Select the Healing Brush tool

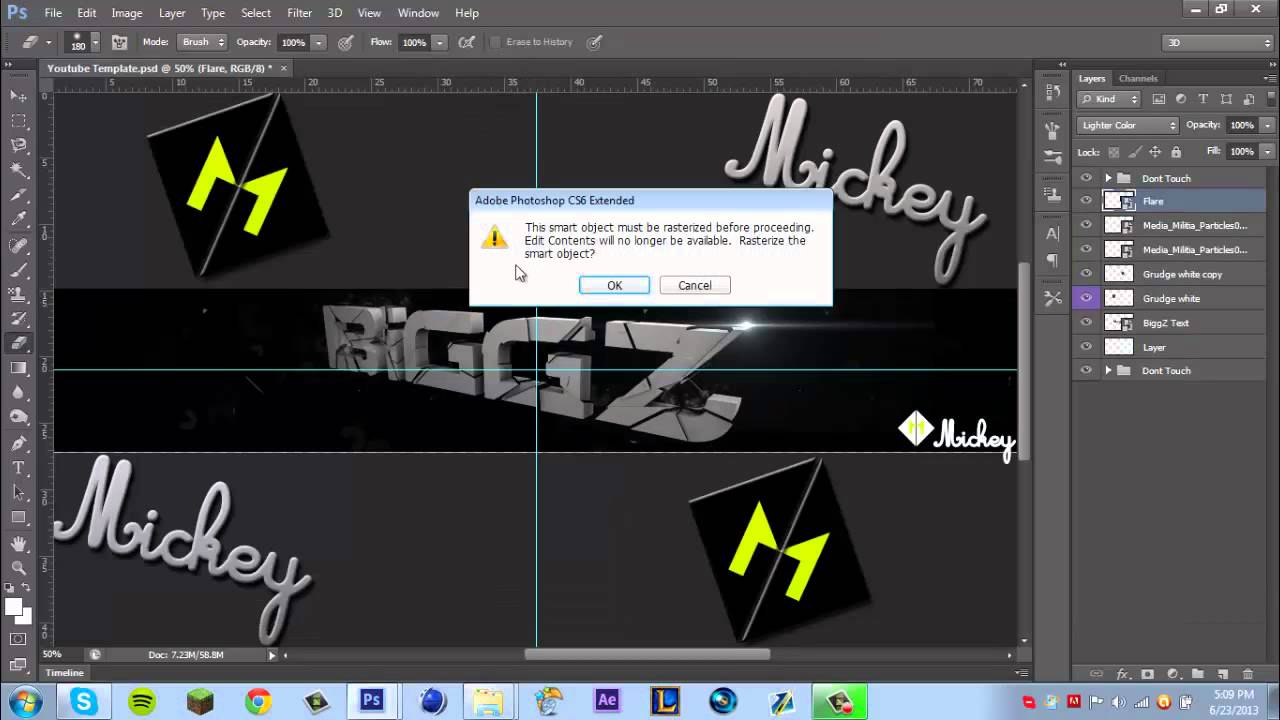pos(18,245)
